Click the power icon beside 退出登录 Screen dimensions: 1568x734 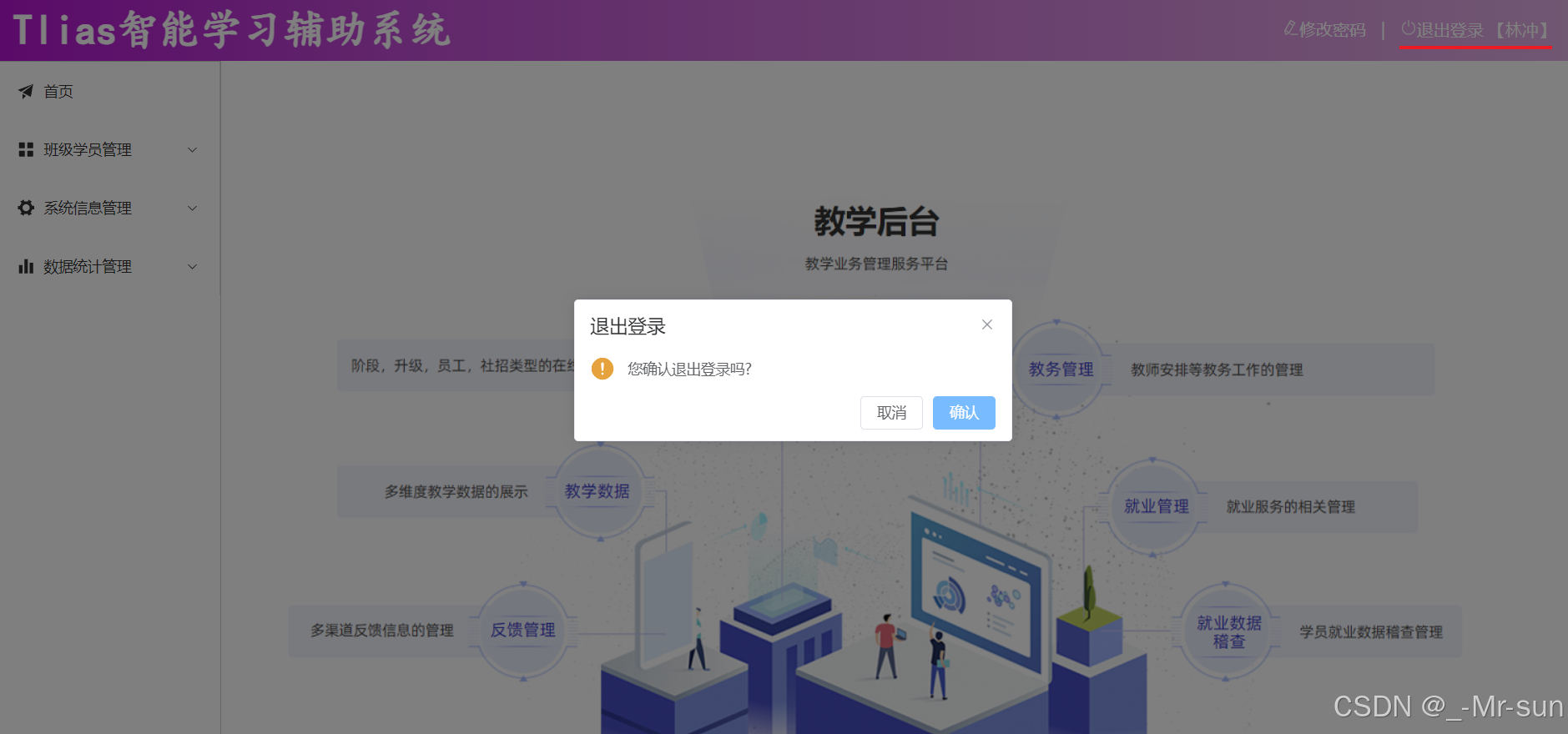[1408, 28]
